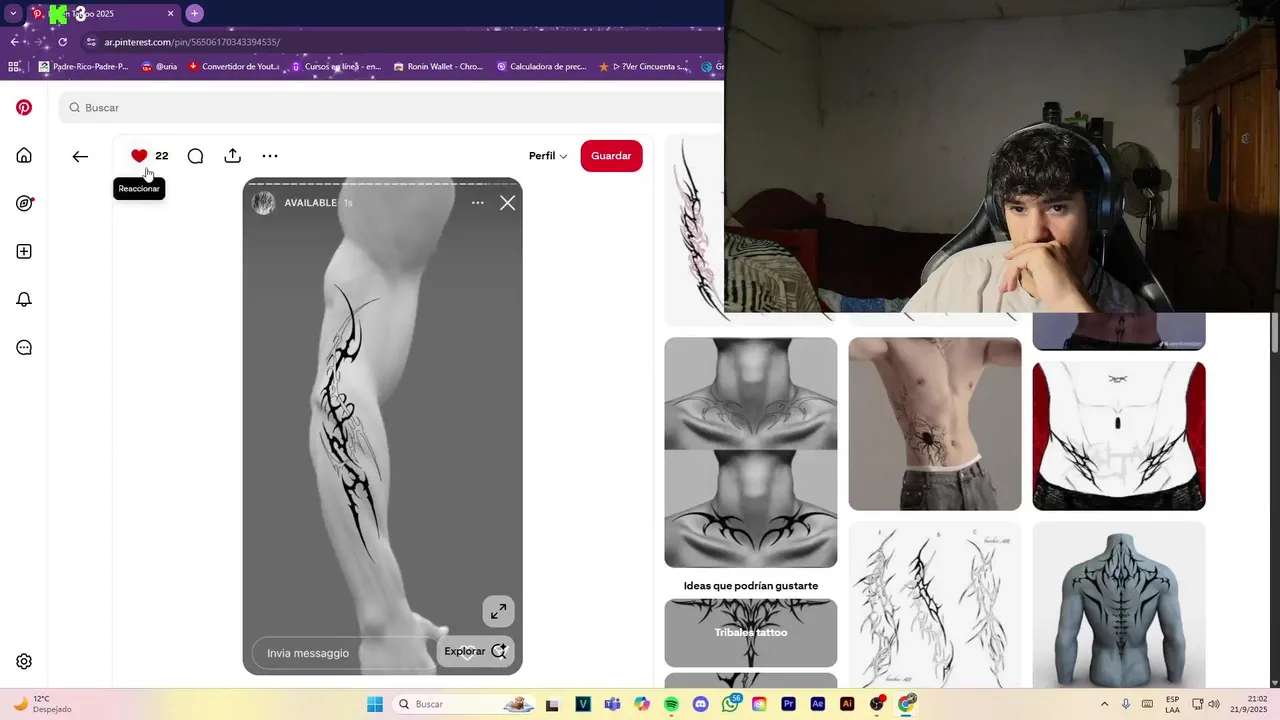The width and height of the screenshot is (1280, 720).
Task: Expand the tab search dropdown arrow
Action: pos(13,13)
